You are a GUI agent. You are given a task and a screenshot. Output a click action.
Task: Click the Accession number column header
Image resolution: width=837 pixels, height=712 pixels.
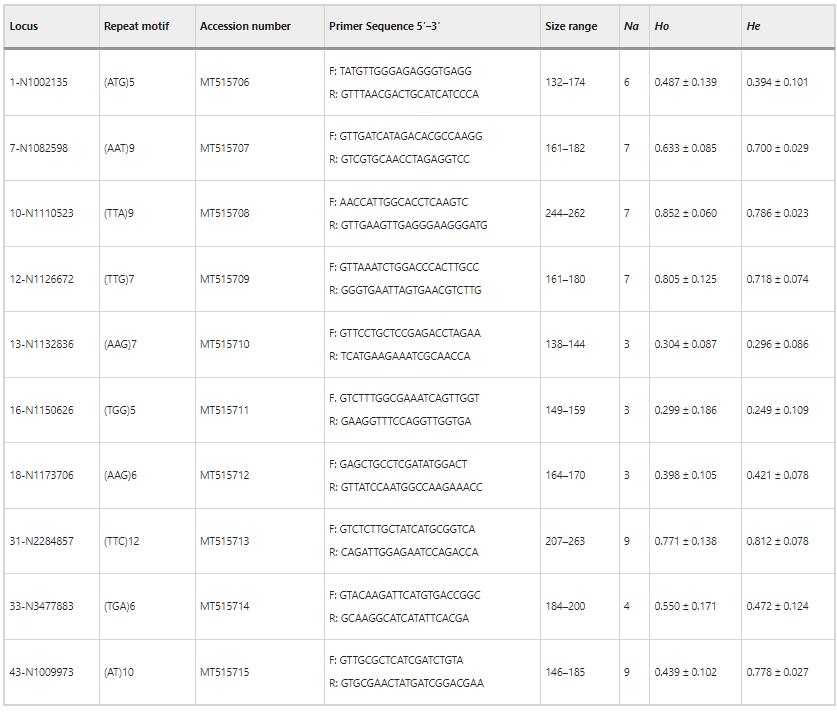(x=246, y=27)
